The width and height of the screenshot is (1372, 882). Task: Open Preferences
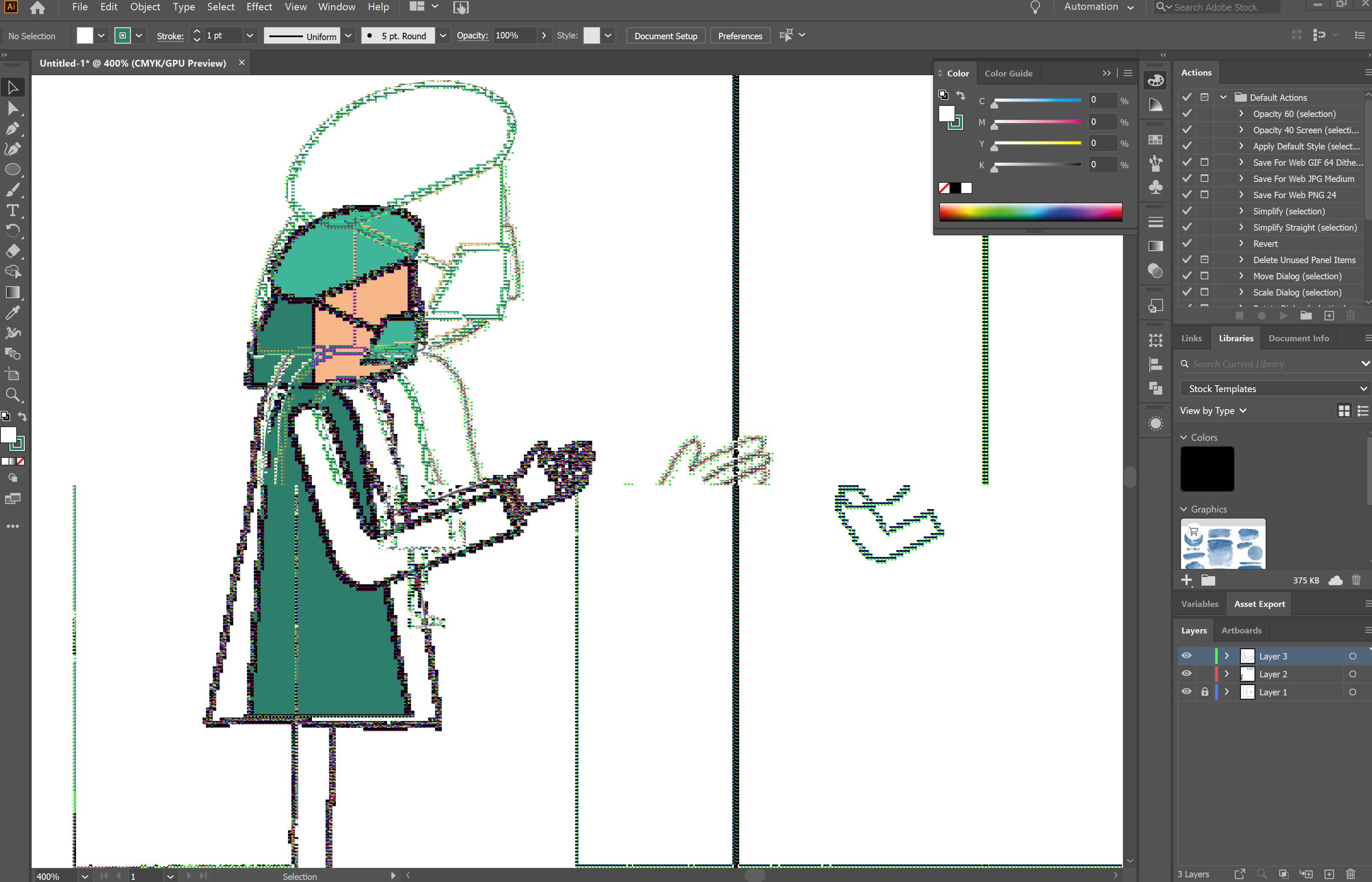pyautogui.click(x=740, y=35)
